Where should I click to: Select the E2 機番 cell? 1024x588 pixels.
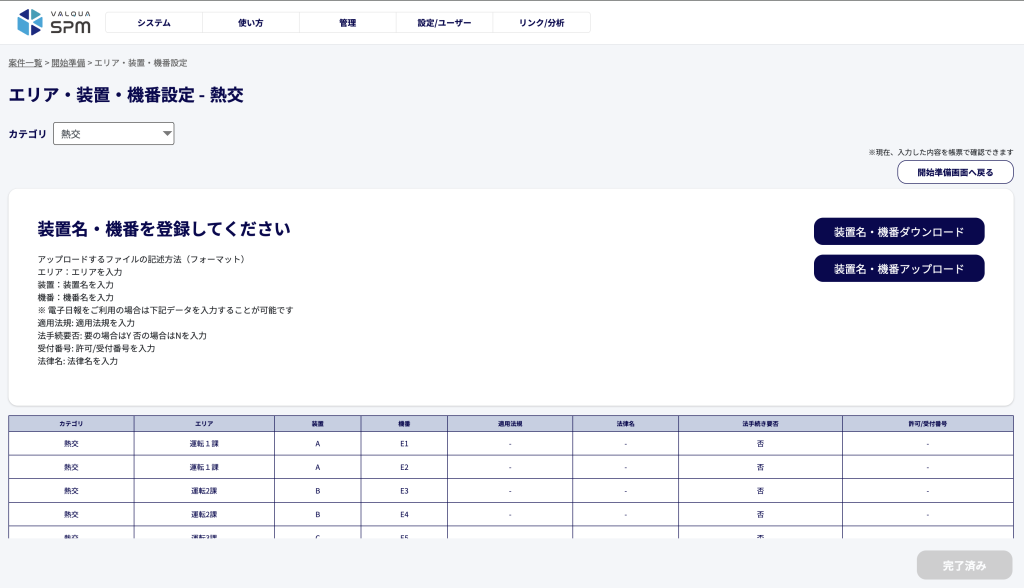pyautogui.click(x=404, y=467)
